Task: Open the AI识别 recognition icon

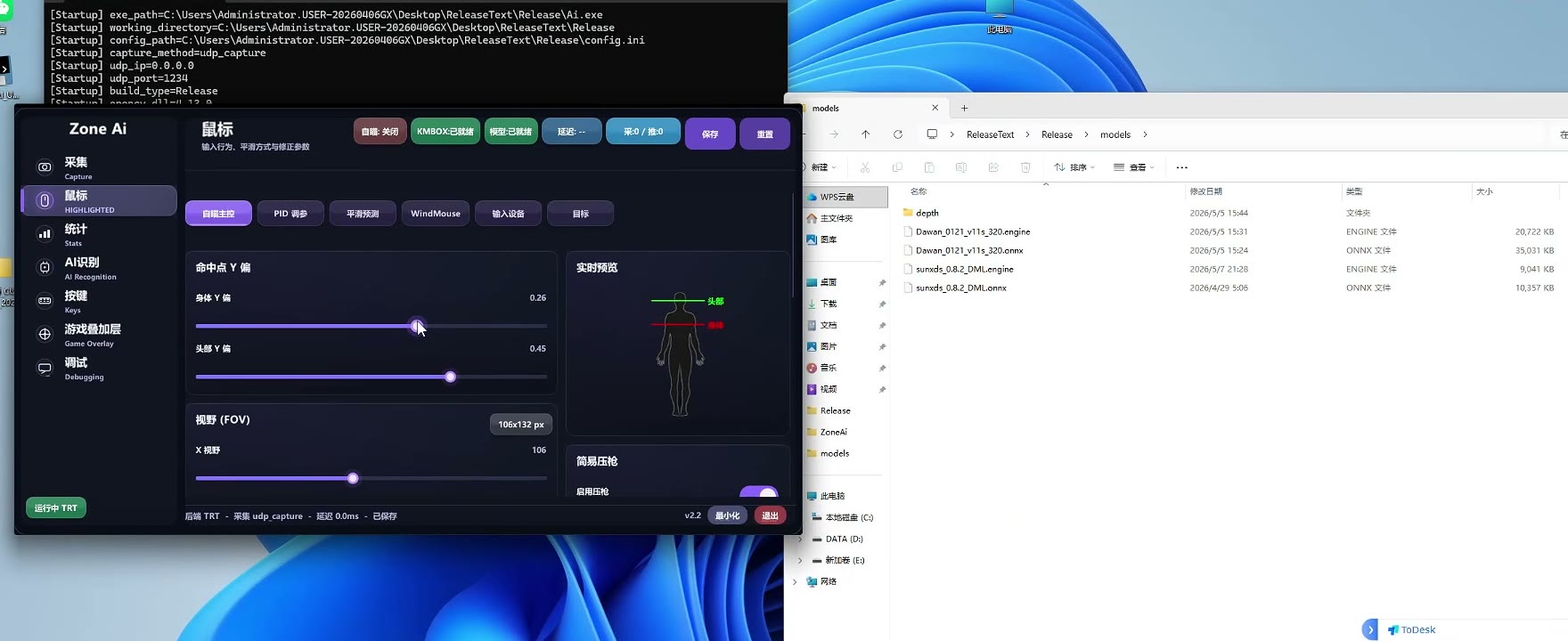Action: click(x=45, y=267)
